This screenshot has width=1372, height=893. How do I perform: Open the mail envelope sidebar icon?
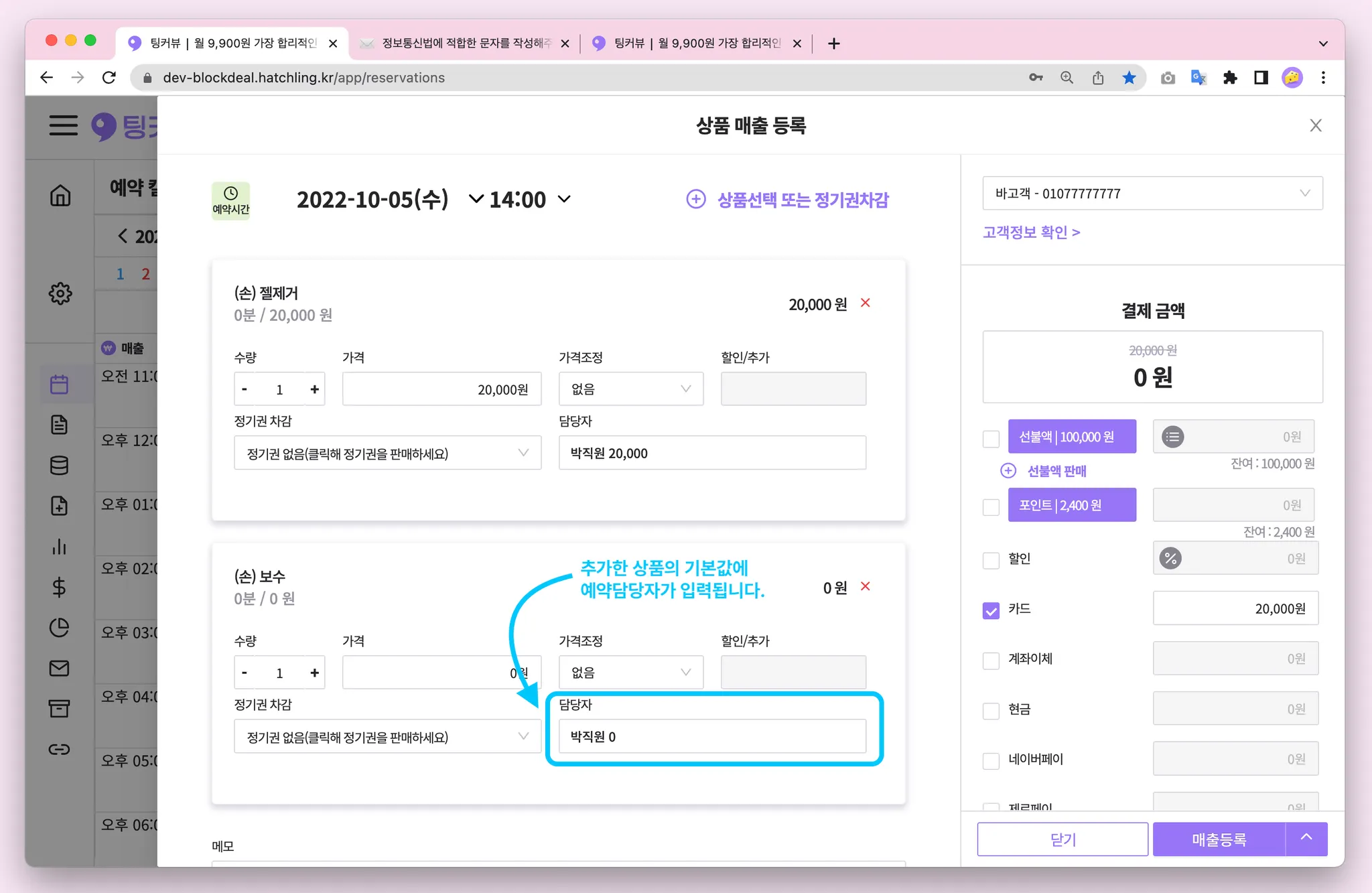[x=60, y=668]
